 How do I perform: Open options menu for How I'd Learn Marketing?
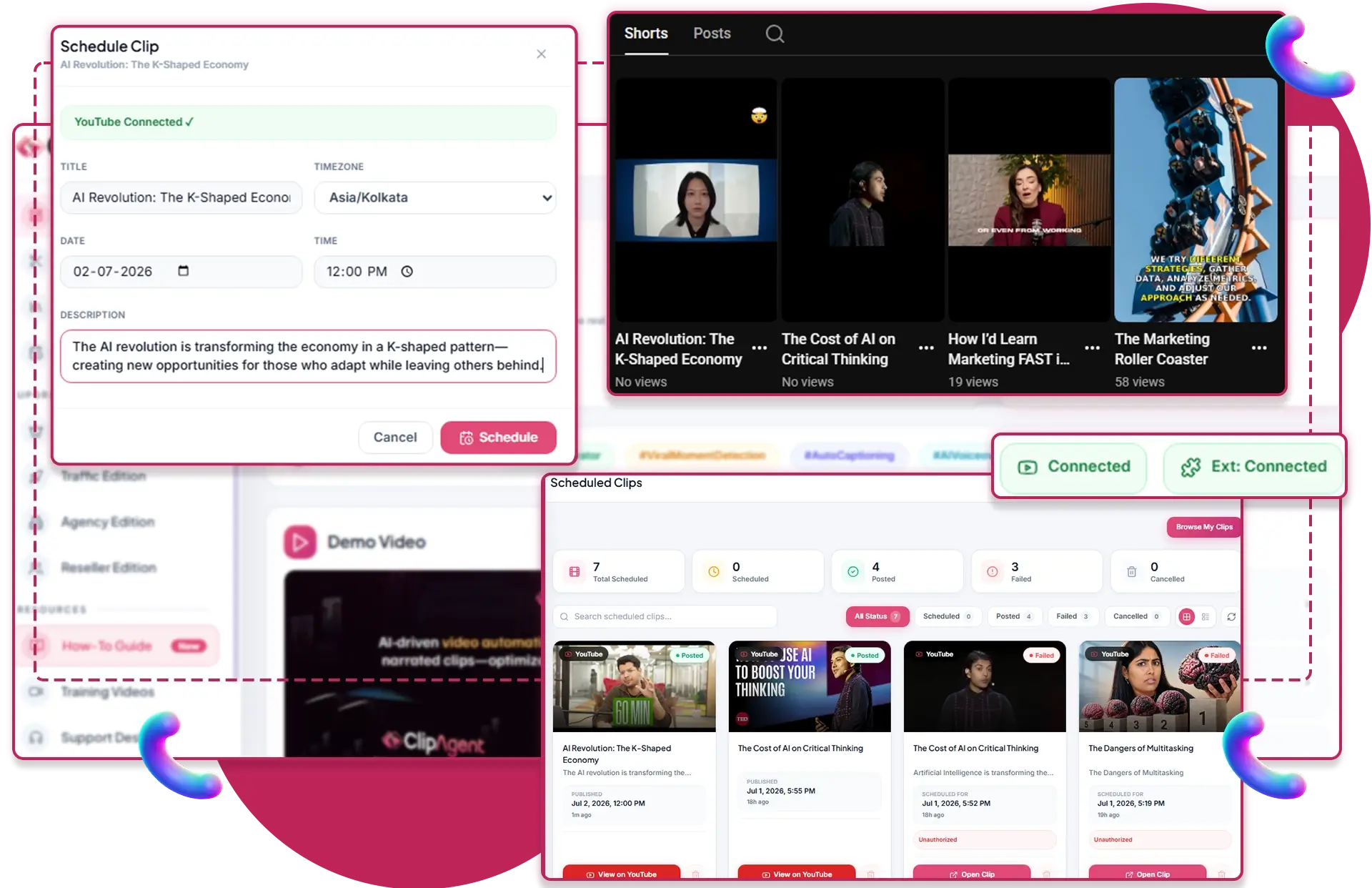(x=1092, y=348)
